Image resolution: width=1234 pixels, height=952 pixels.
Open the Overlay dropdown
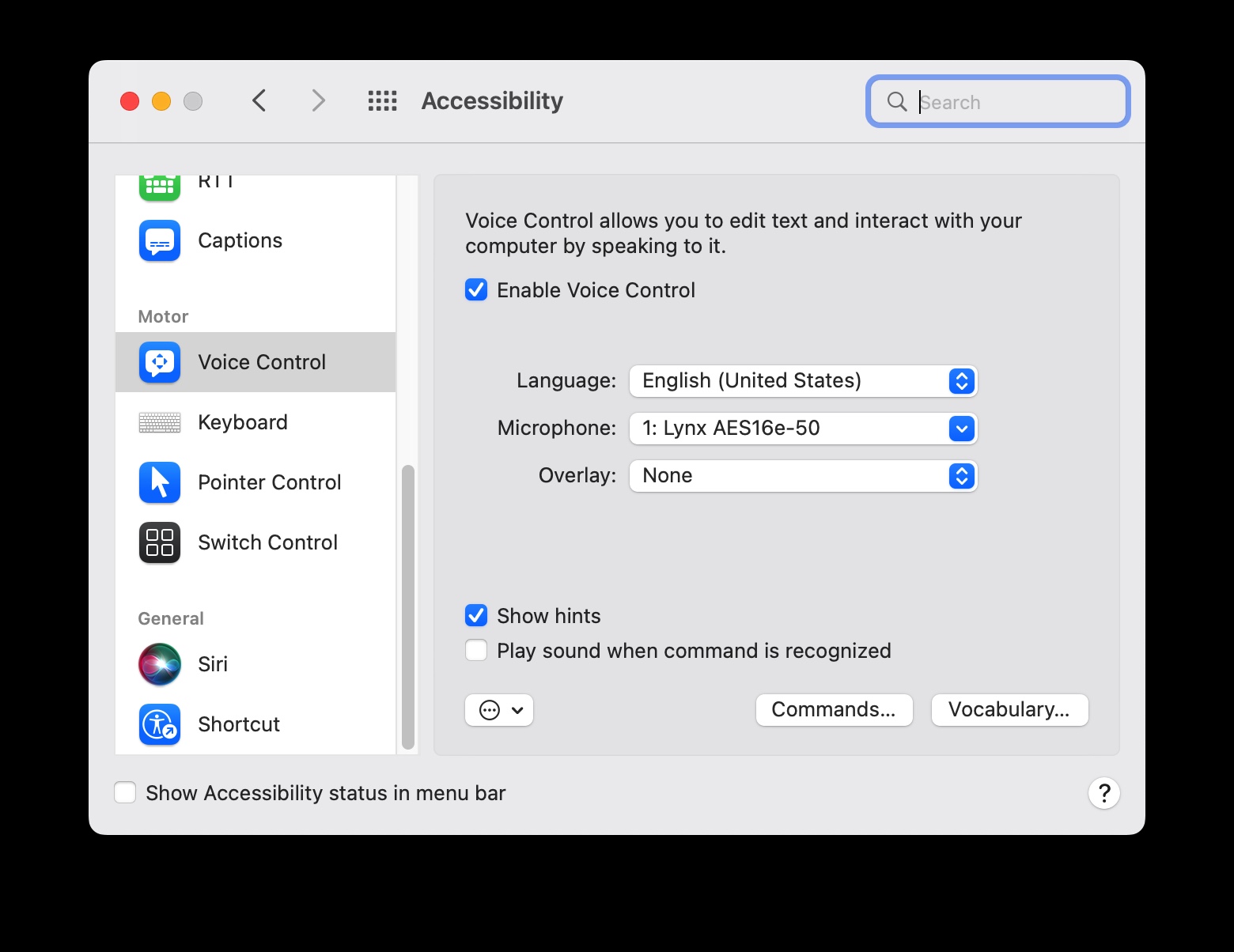click(x=804, y=476)
